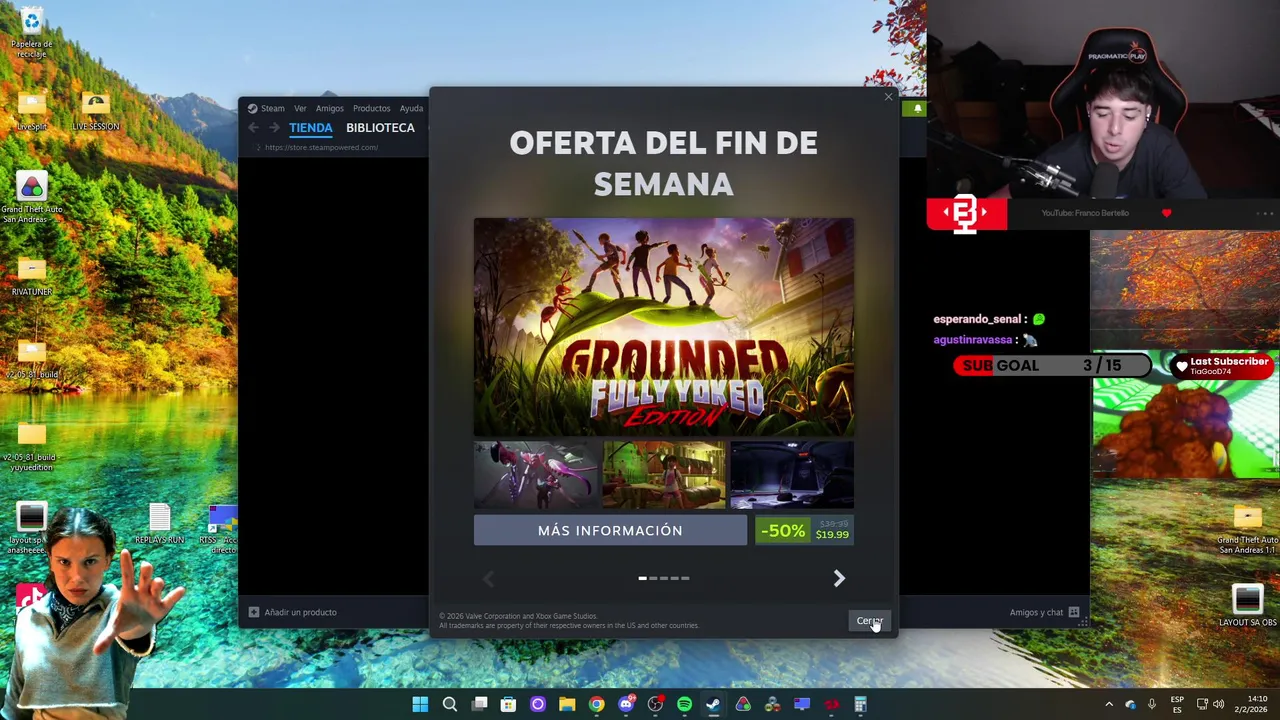Open the RIVATUNER desktop folder
Viewport: 1280px width, 720px height.
pos(32,277)
